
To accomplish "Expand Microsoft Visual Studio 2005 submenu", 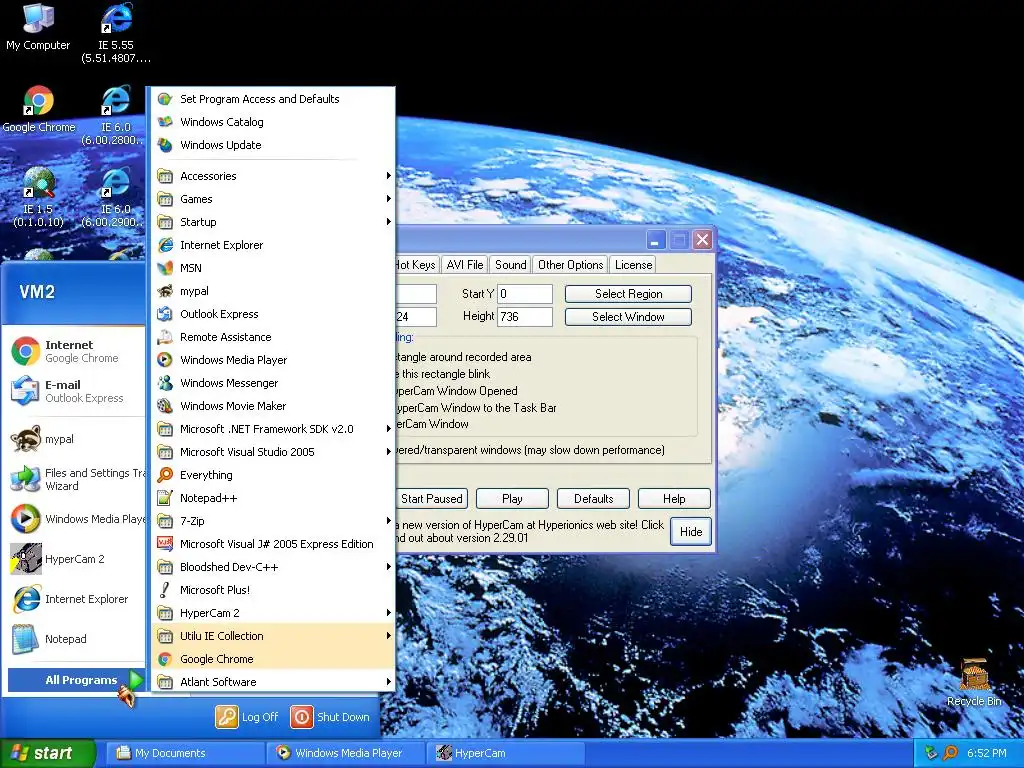I will [x=273, y=452].
